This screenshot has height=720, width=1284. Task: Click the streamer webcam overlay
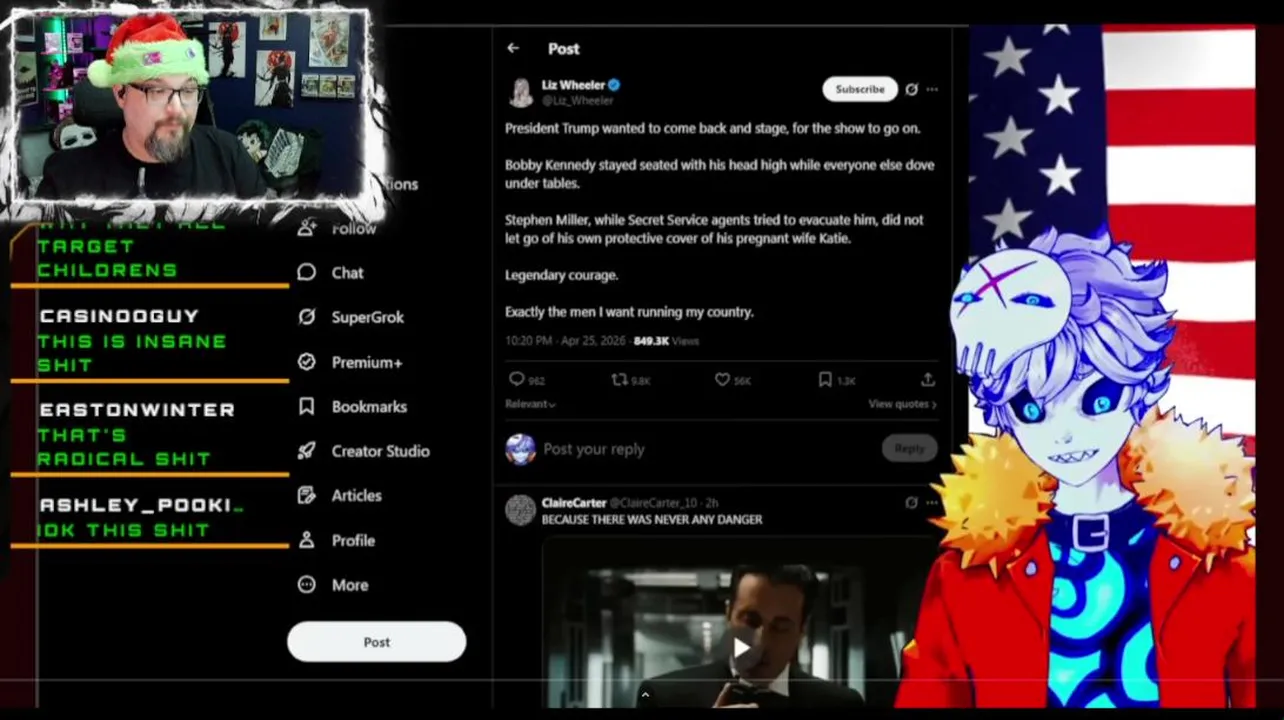(x=190, y=107)
